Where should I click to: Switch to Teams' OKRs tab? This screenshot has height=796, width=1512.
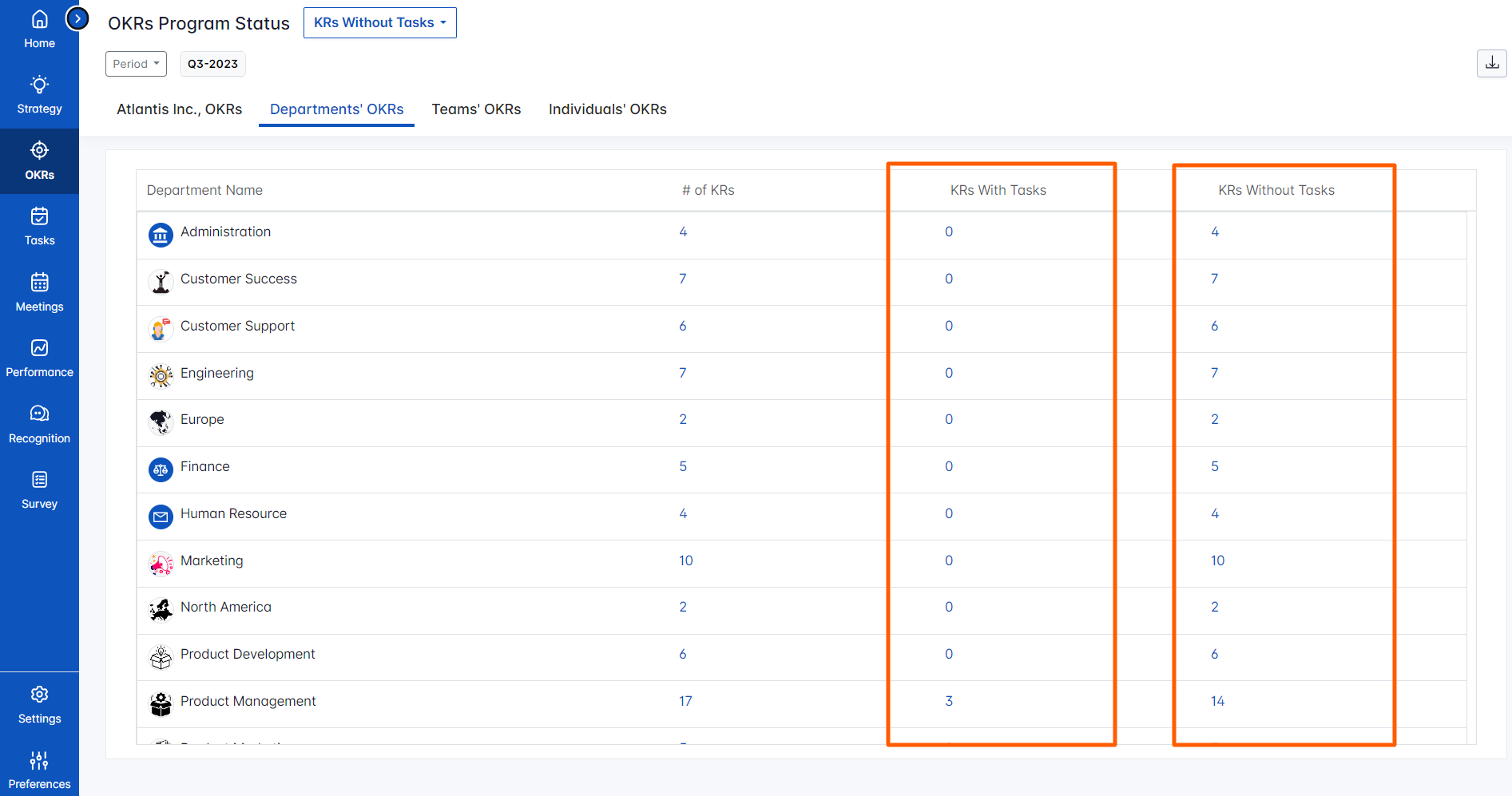(476, 109)
